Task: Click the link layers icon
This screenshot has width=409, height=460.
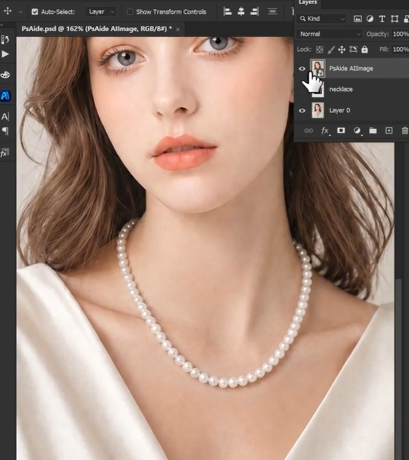Action: (308, 131)
